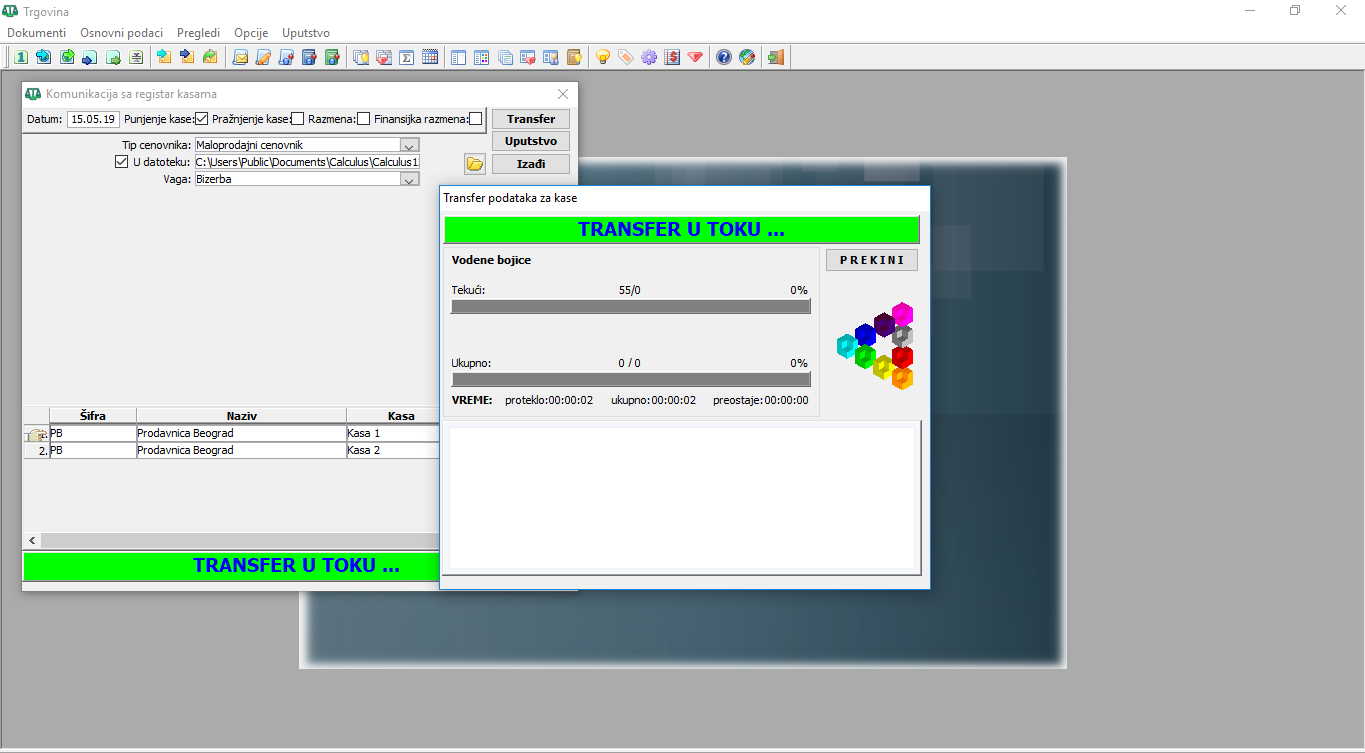The image size is (1365, 753).
Task: Open the Vaga dropdown list
Action: pyautogui.click(x=409, y=180)
